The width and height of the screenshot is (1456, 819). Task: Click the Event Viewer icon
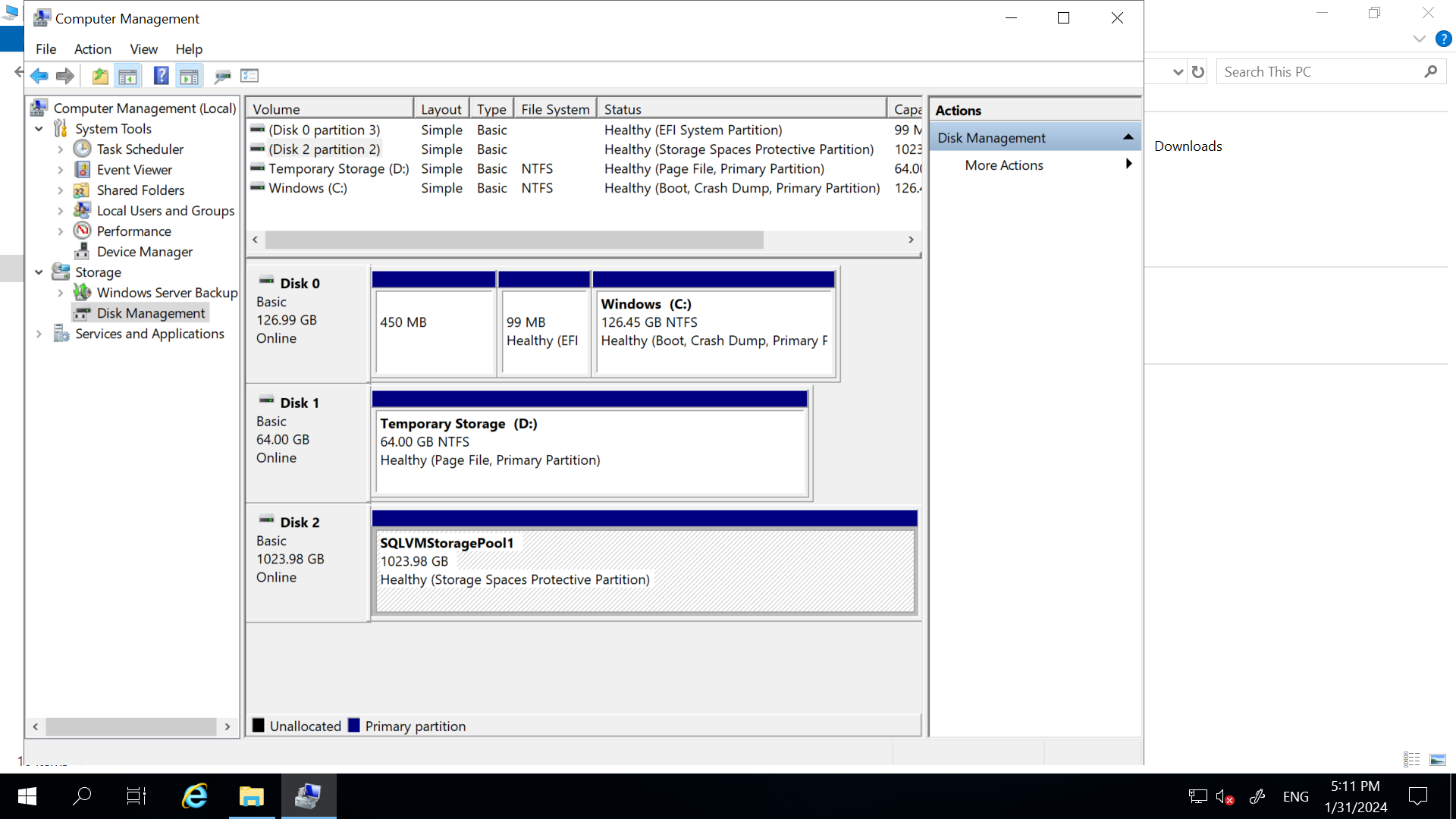pyautogui.click(x=82, y=169)
